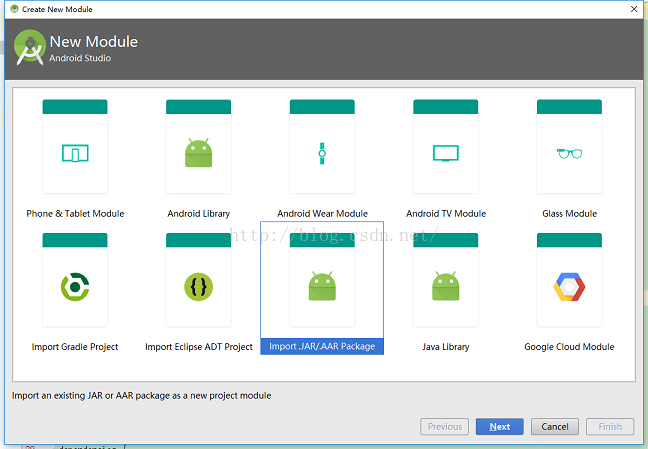
Task: Click the 'Android Library' label
Action: click(198, 213)
